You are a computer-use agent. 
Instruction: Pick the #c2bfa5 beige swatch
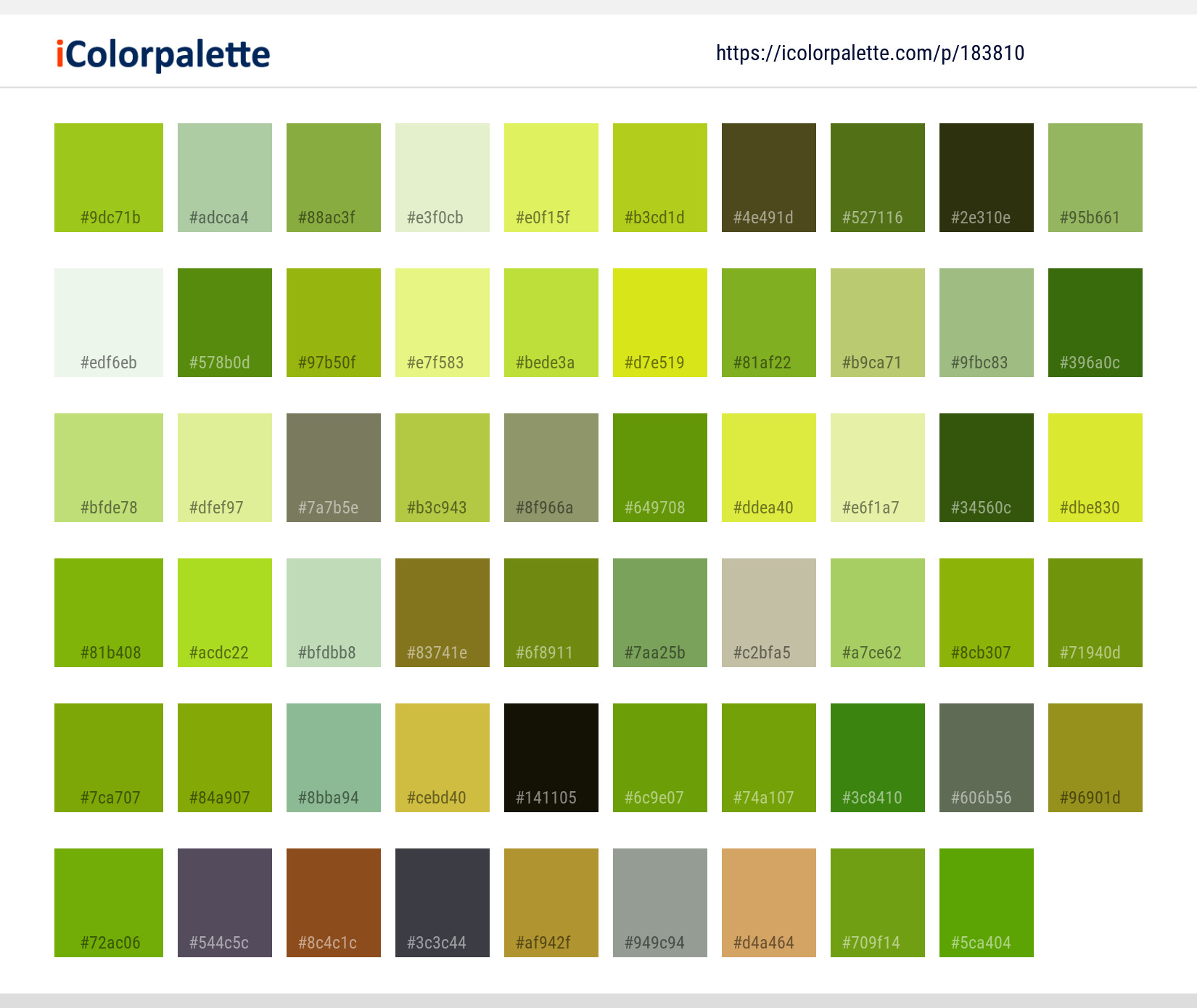[x=769, y=613]
